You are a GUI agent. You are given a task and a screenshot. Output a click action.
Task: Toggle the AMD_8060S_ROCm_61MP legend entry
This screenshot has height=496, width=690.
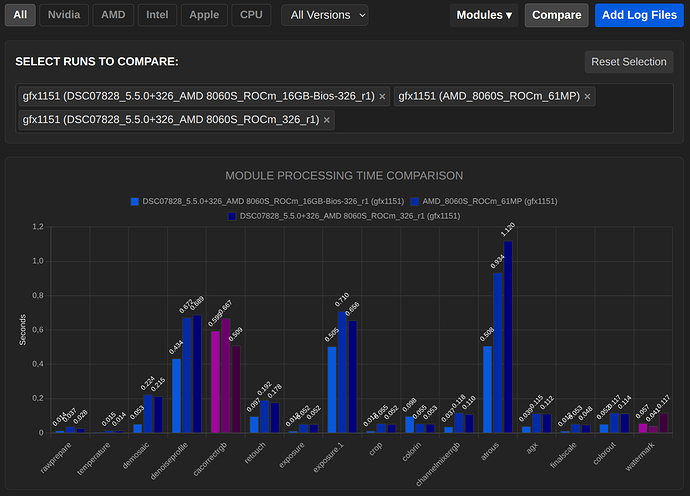pyautogui.click(x=484, y=202)
